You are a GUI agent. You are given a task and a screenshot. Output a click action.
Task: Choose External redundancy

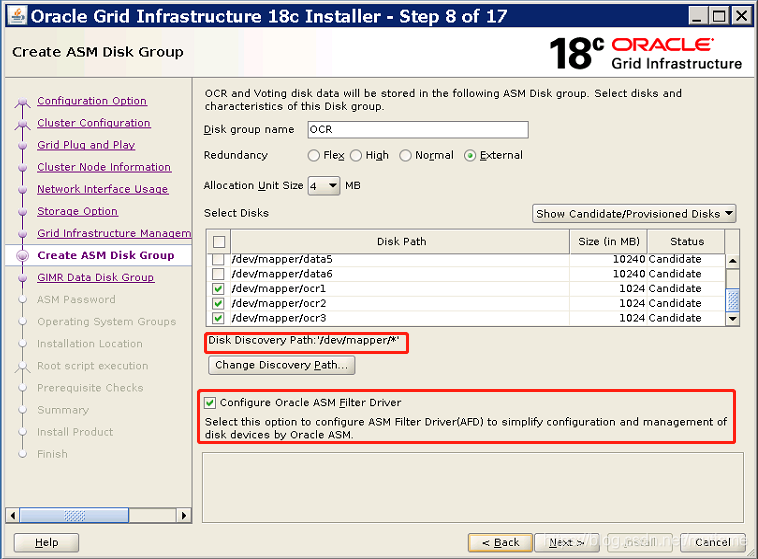click(470, 155)
